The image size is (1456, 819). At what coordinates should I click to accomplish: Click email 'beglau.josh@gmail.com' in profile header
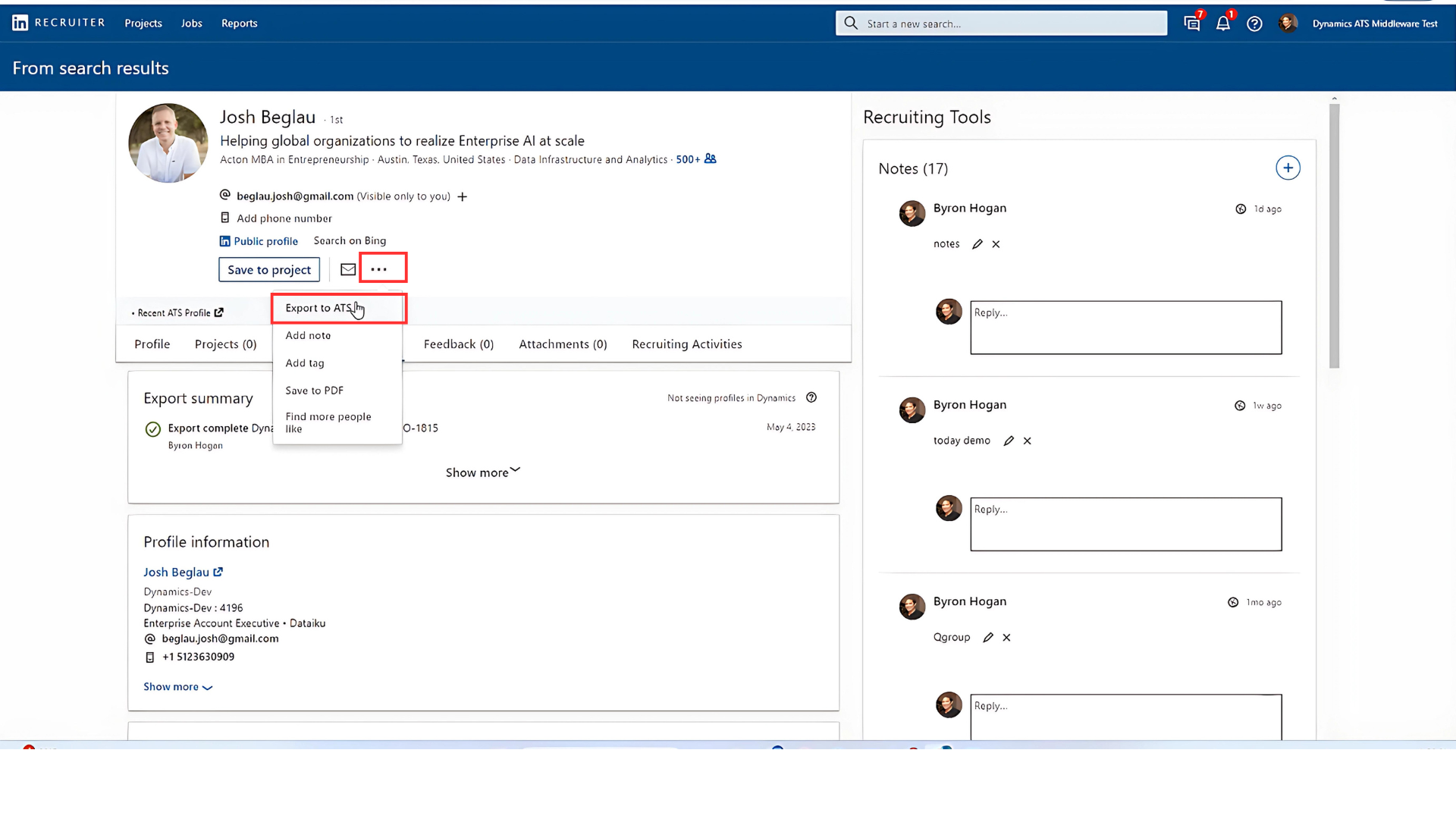[295, 196]
